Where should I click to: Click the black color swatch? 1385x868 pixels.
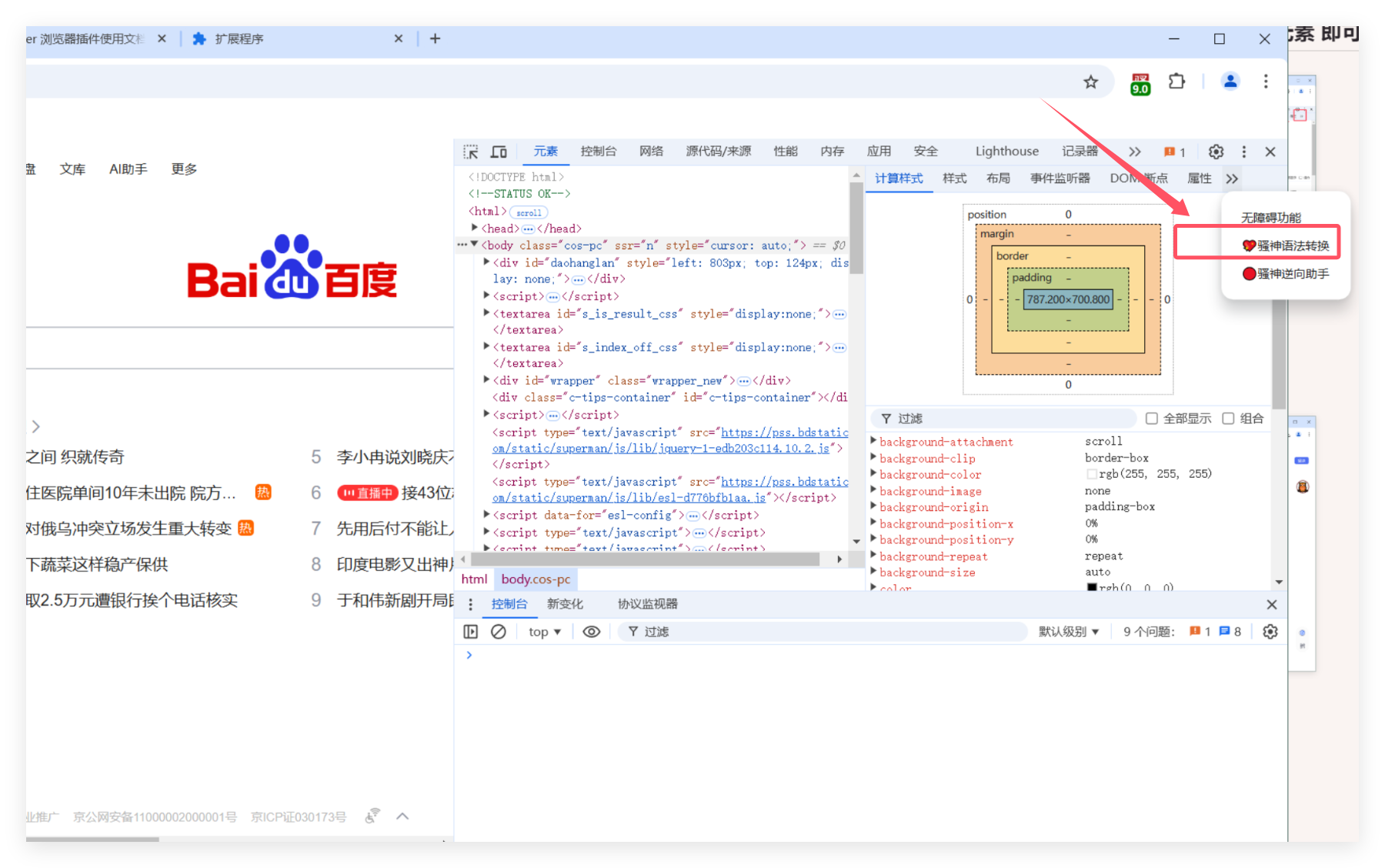point(1091,587)
